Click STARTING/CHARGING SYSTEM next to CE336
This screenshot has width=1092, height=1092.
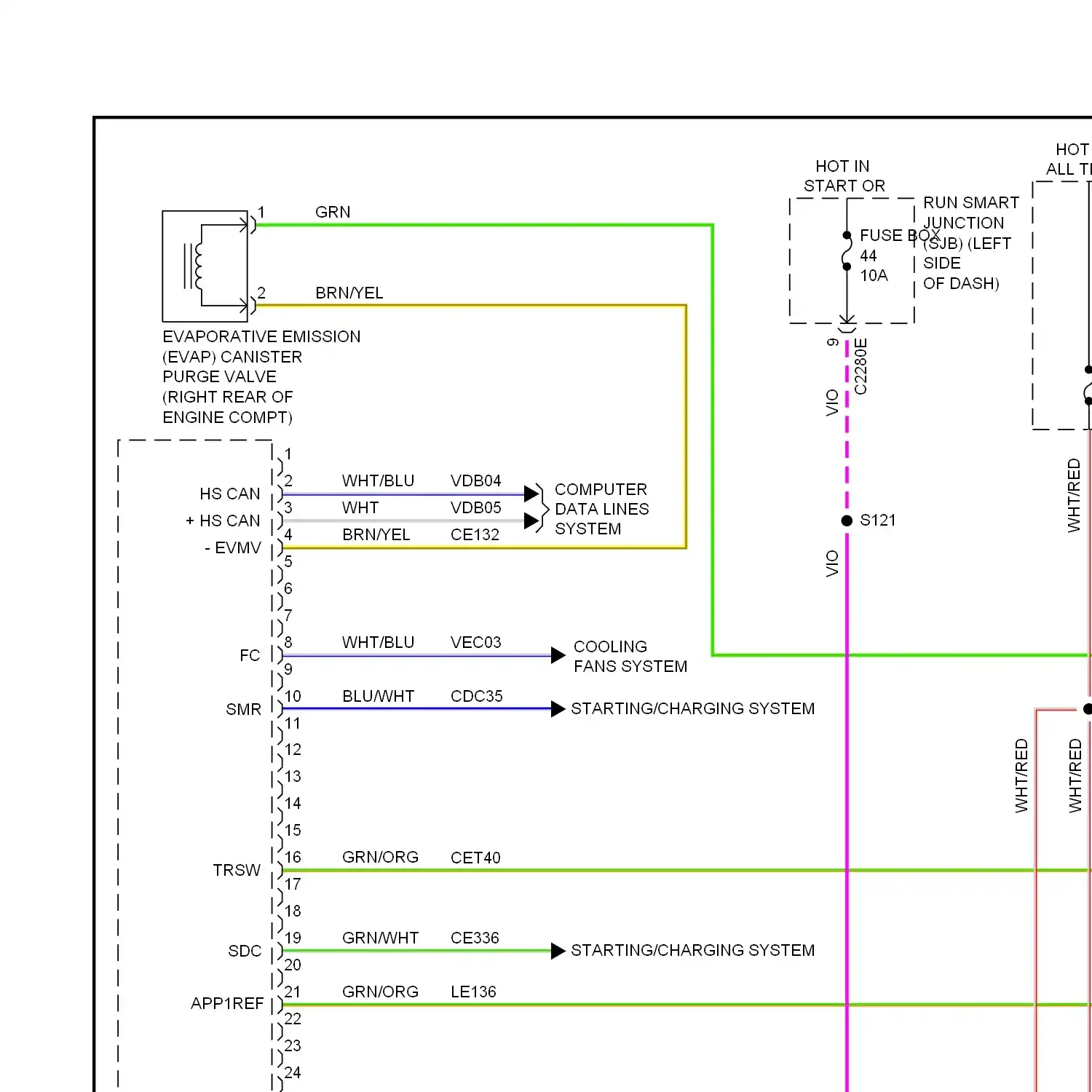tap(693, 951)
